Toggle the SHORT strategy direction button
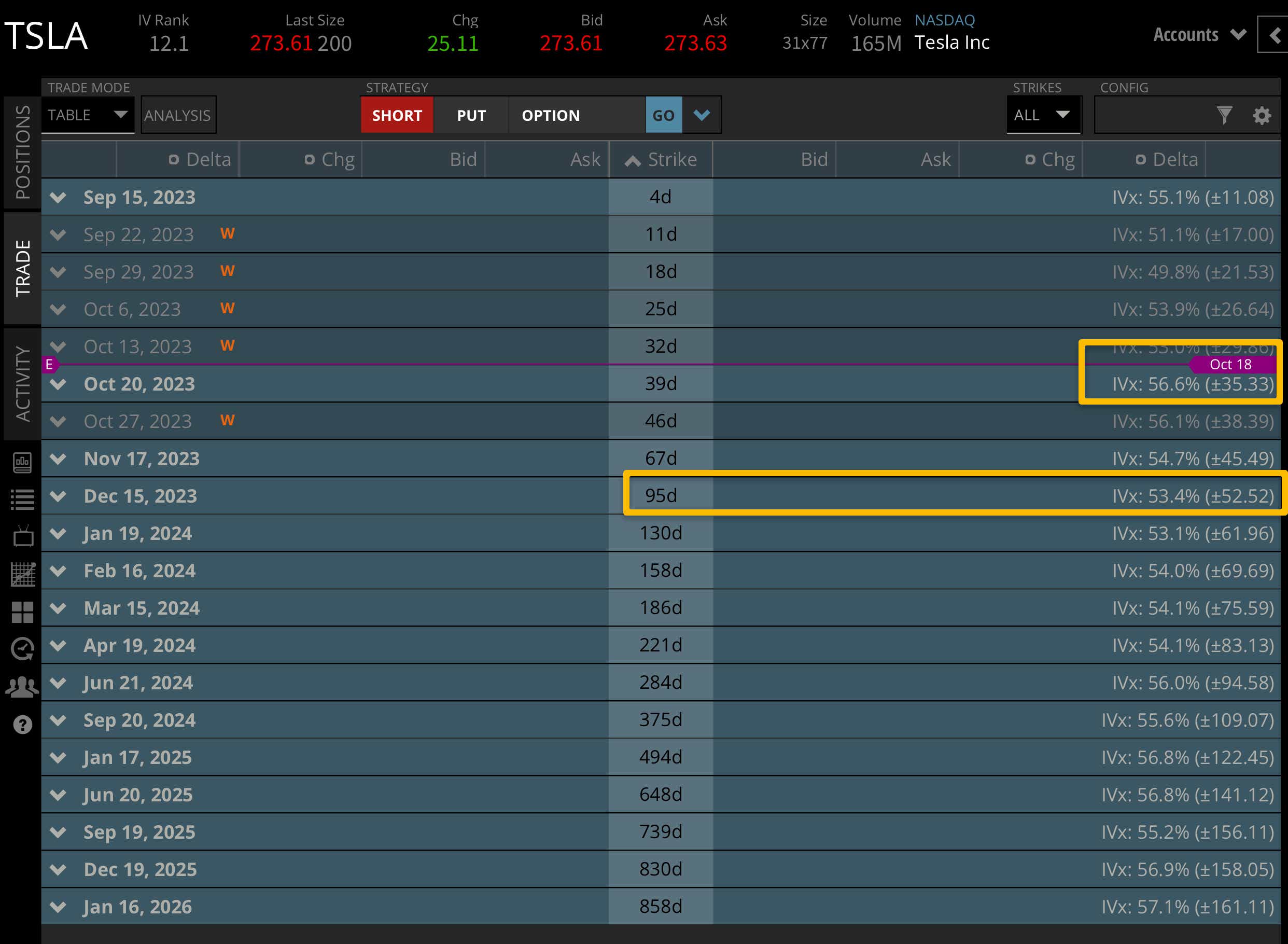This screenshot has height=944, width=1288. [397, 116]
